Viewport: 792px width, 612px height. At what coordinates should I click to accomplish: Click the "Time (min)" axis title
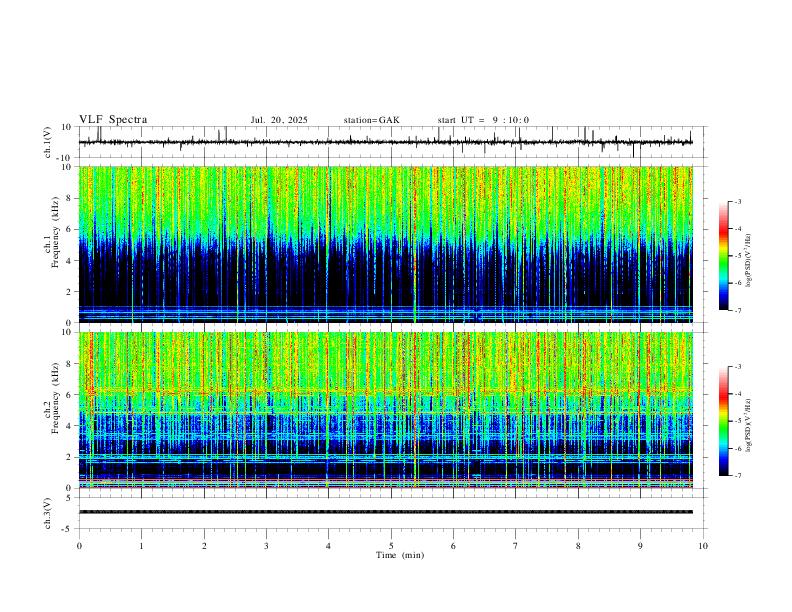400,555
